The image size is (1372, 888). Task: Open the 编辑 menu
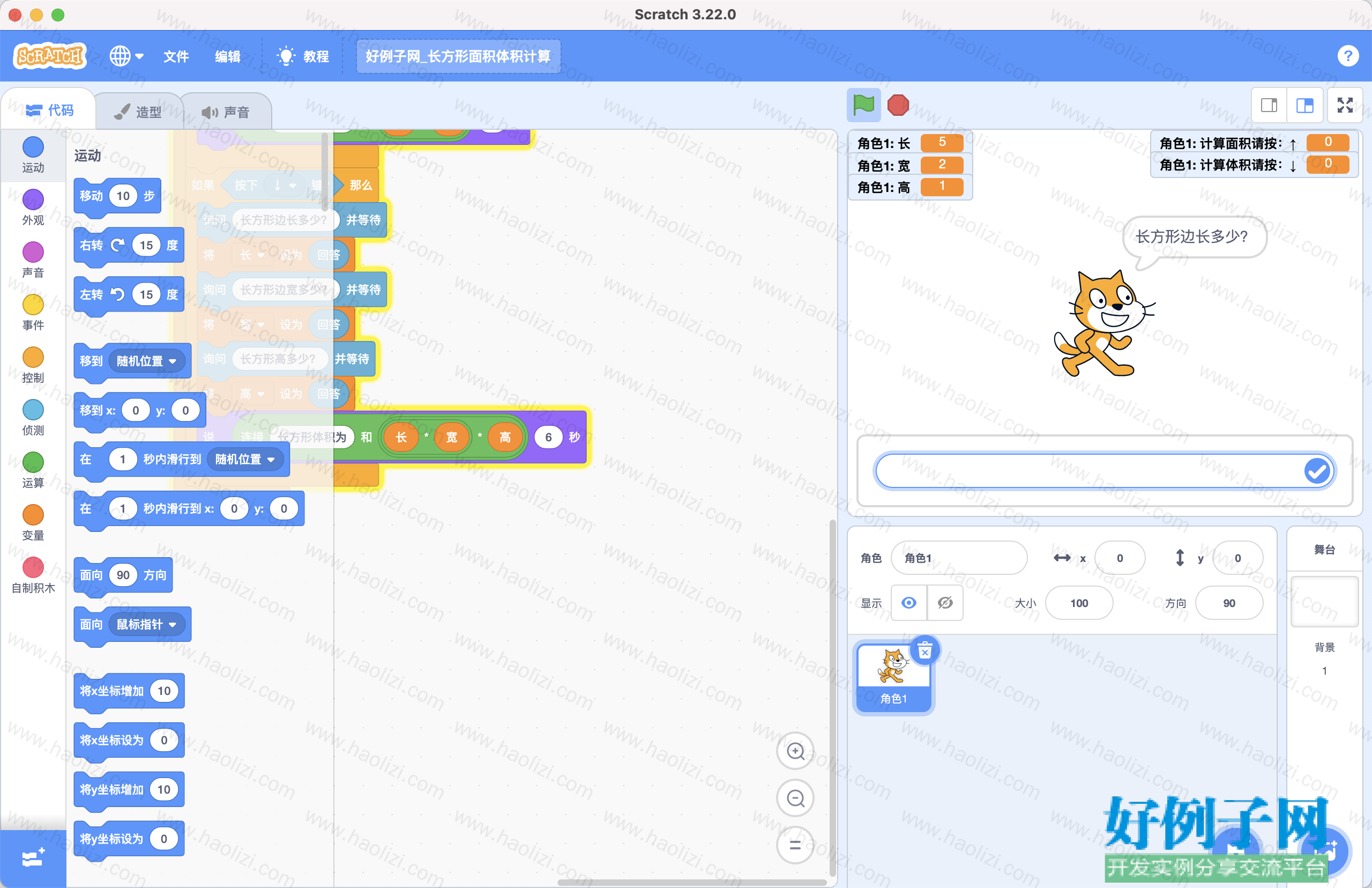228,56
